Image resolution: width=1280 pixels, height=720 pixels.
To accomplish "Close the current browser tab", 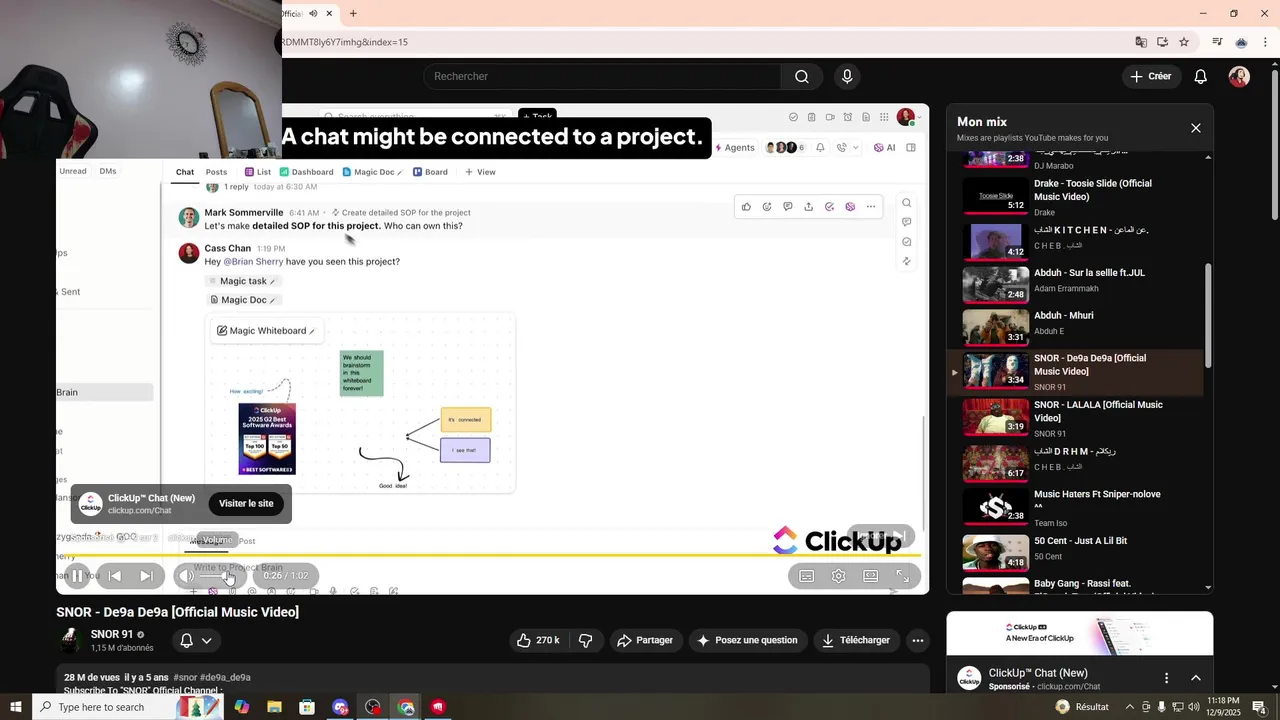I will click(329, 13).
